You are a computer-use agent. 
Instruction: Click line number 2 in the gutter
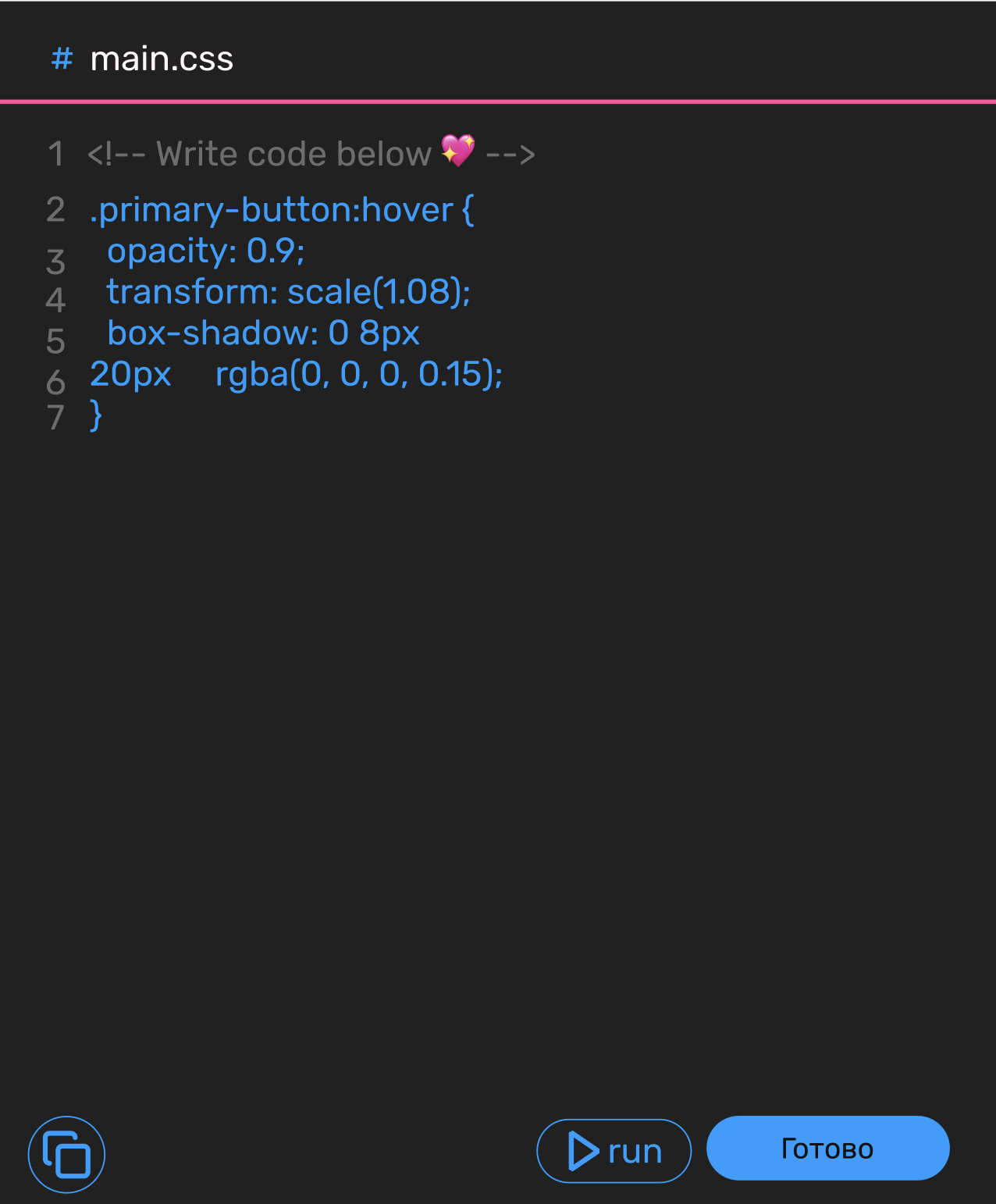click(55, 210)
